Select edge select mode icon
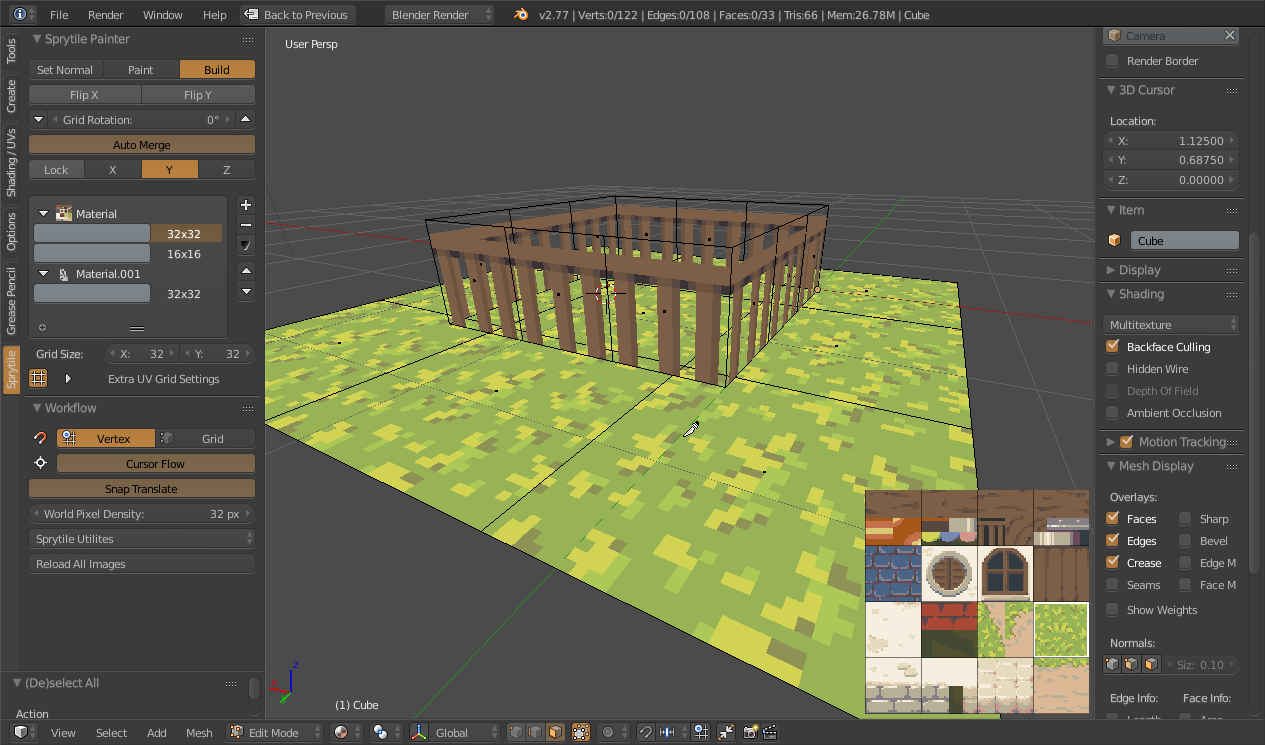 click(x=535, y=732)
